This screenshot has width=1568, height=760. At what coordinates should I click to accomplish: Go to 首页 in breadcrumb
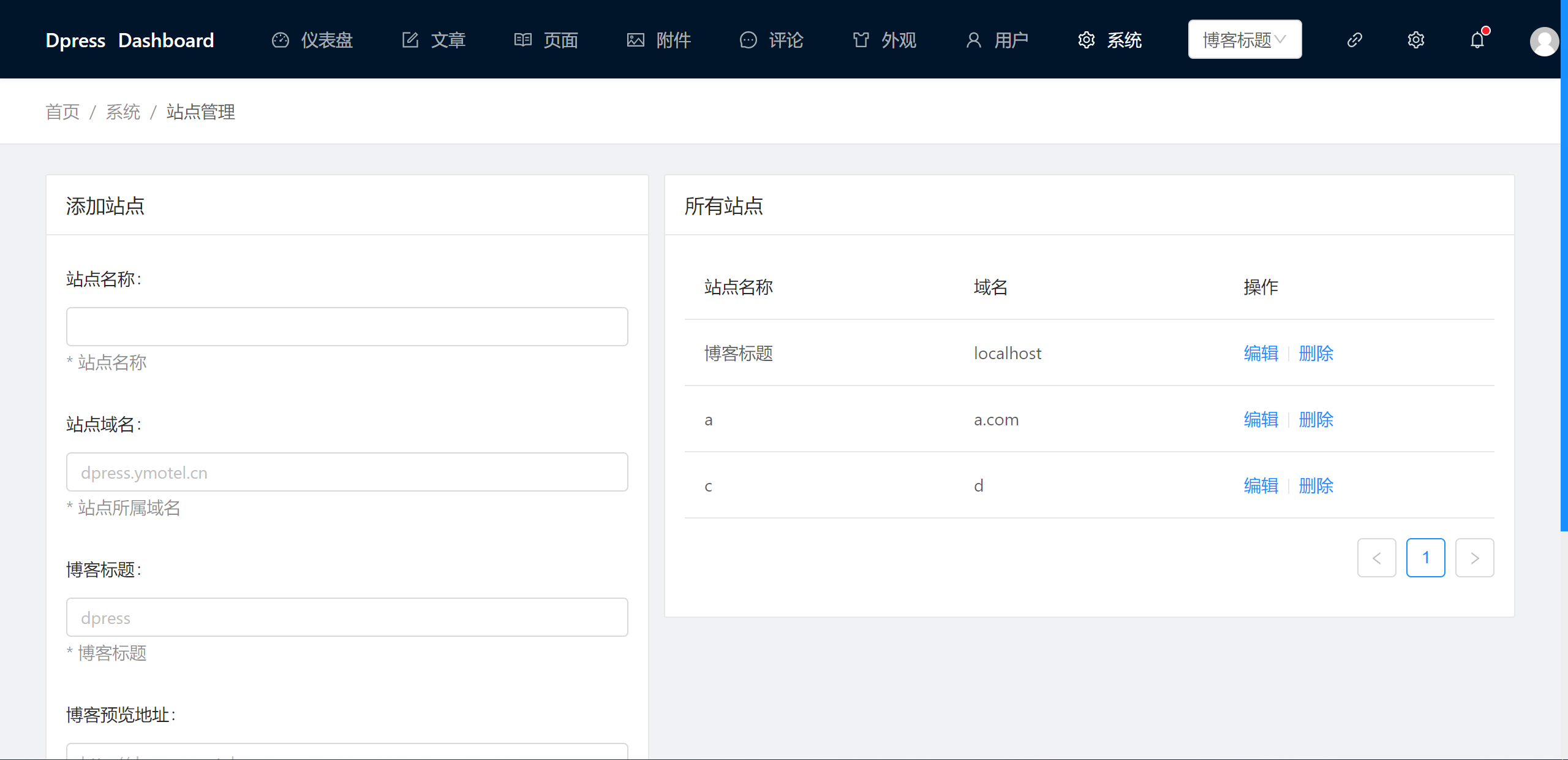62,112
